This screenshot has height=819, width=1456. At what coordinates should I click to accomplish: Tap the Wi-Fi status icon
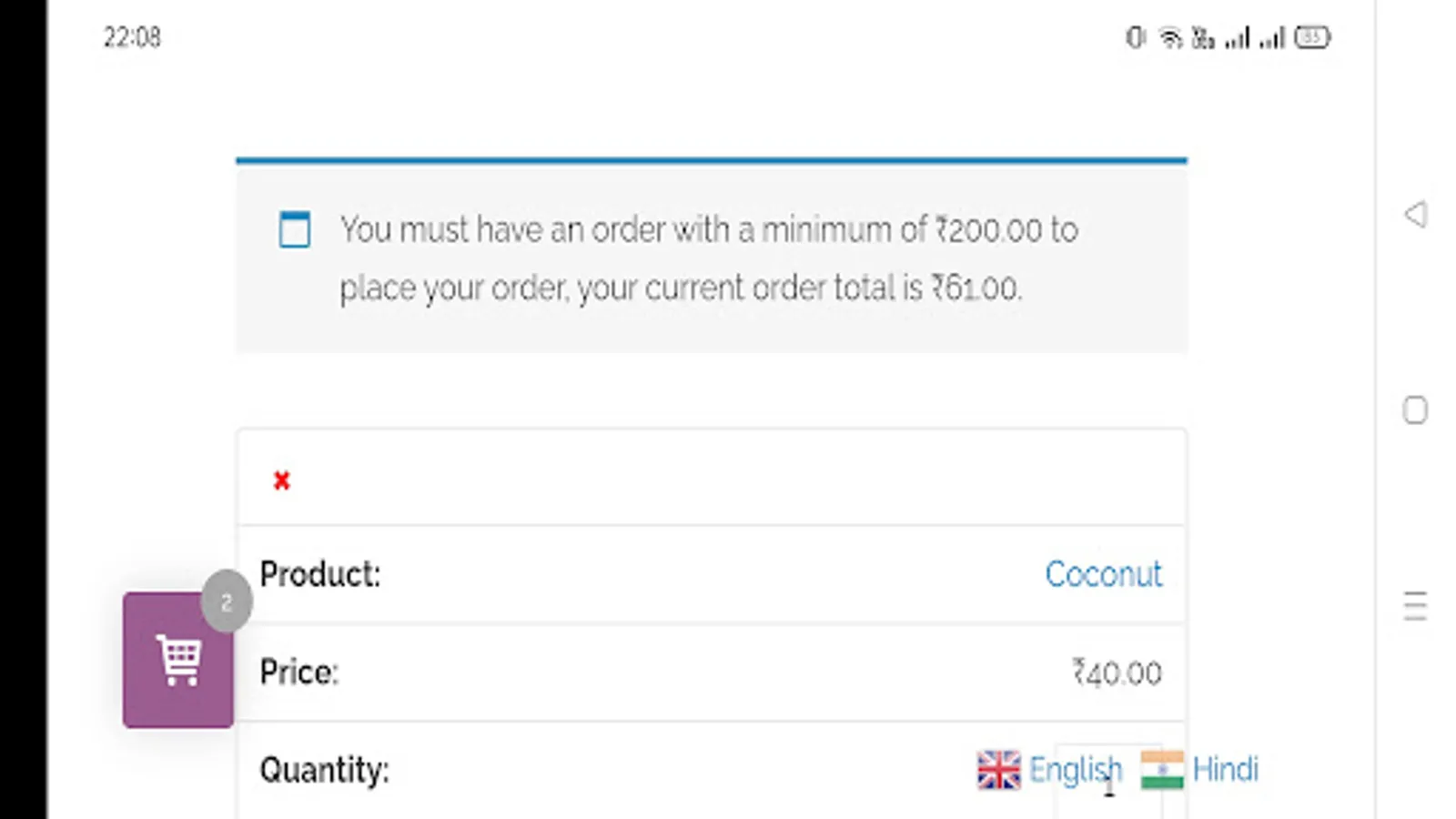pos(1170,37)
